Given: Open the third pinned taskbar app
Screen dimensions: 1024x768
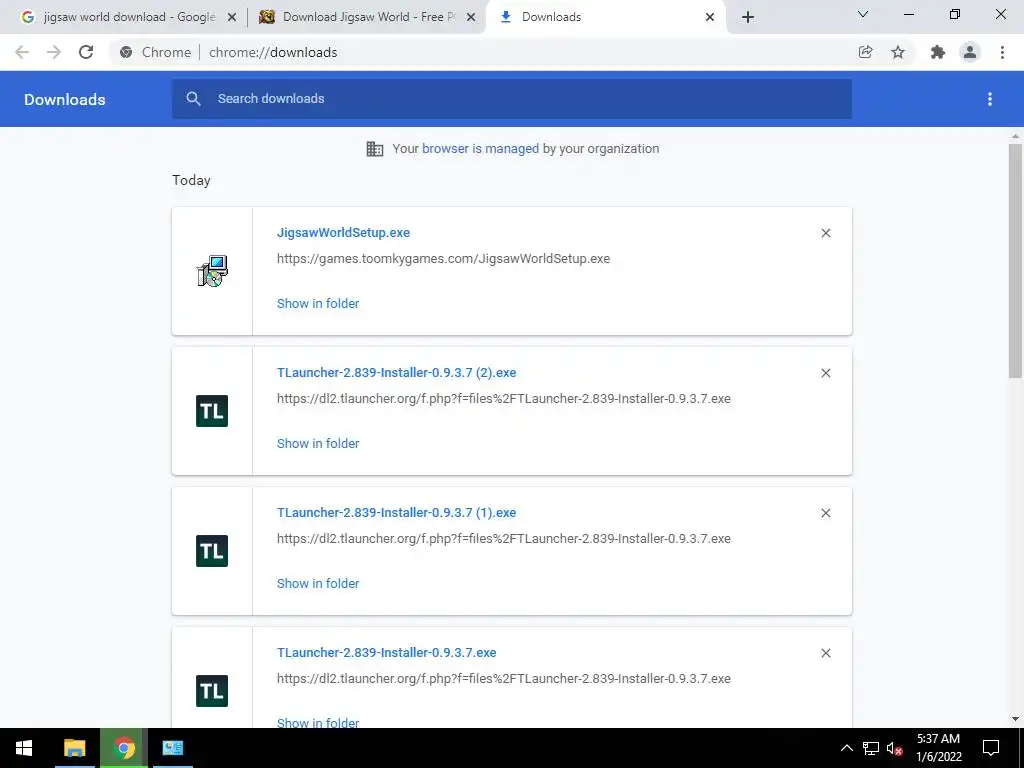Looking at the screenshot, I should point(173,748).
